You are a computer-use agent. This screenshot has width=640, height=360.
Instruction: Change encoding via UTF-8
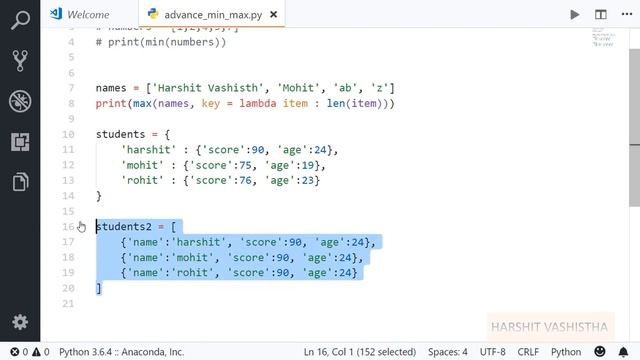click(492, 352)
